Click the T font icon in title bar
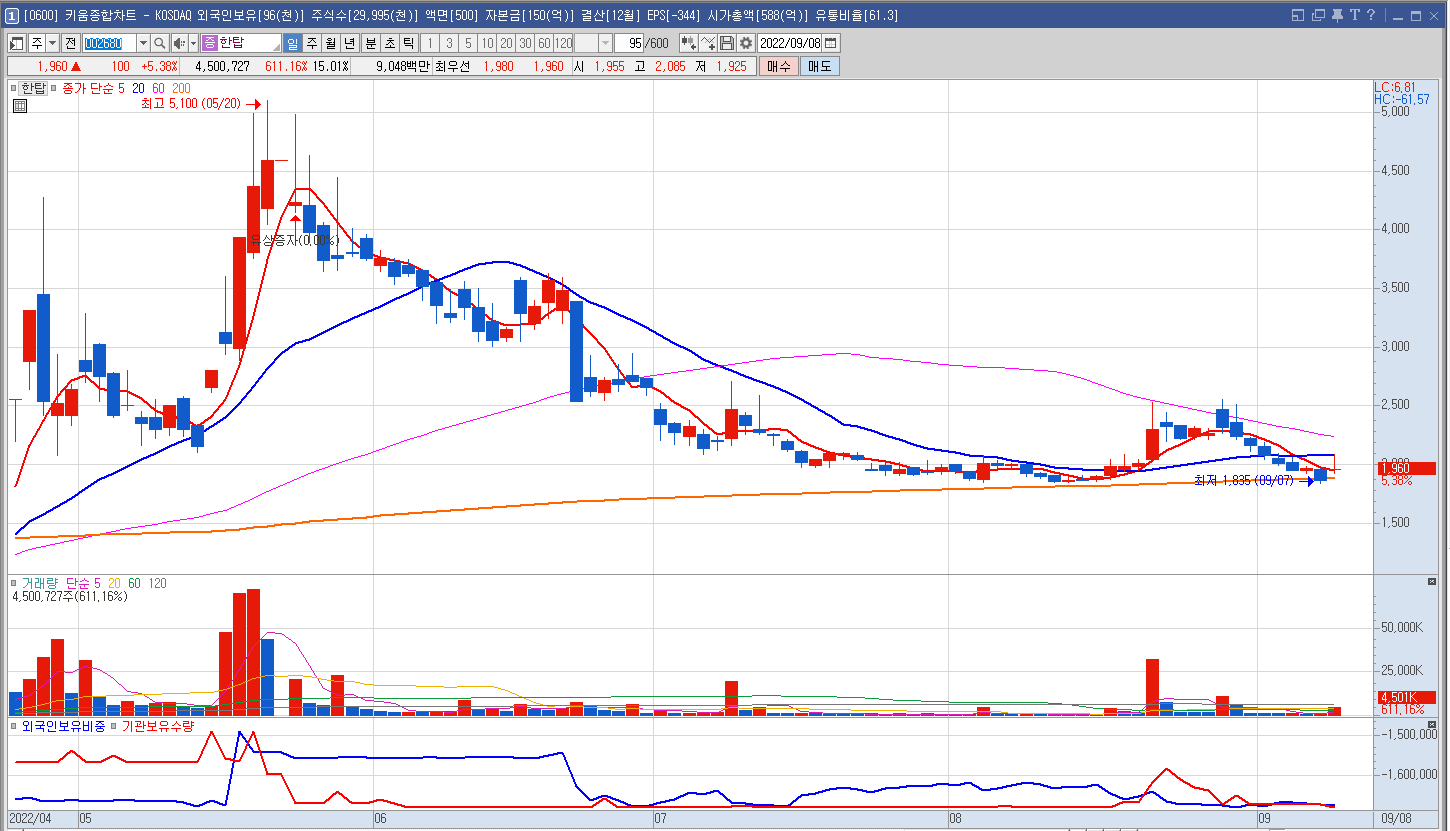Screen dimensions: 1450x831 click(1355, 15)
